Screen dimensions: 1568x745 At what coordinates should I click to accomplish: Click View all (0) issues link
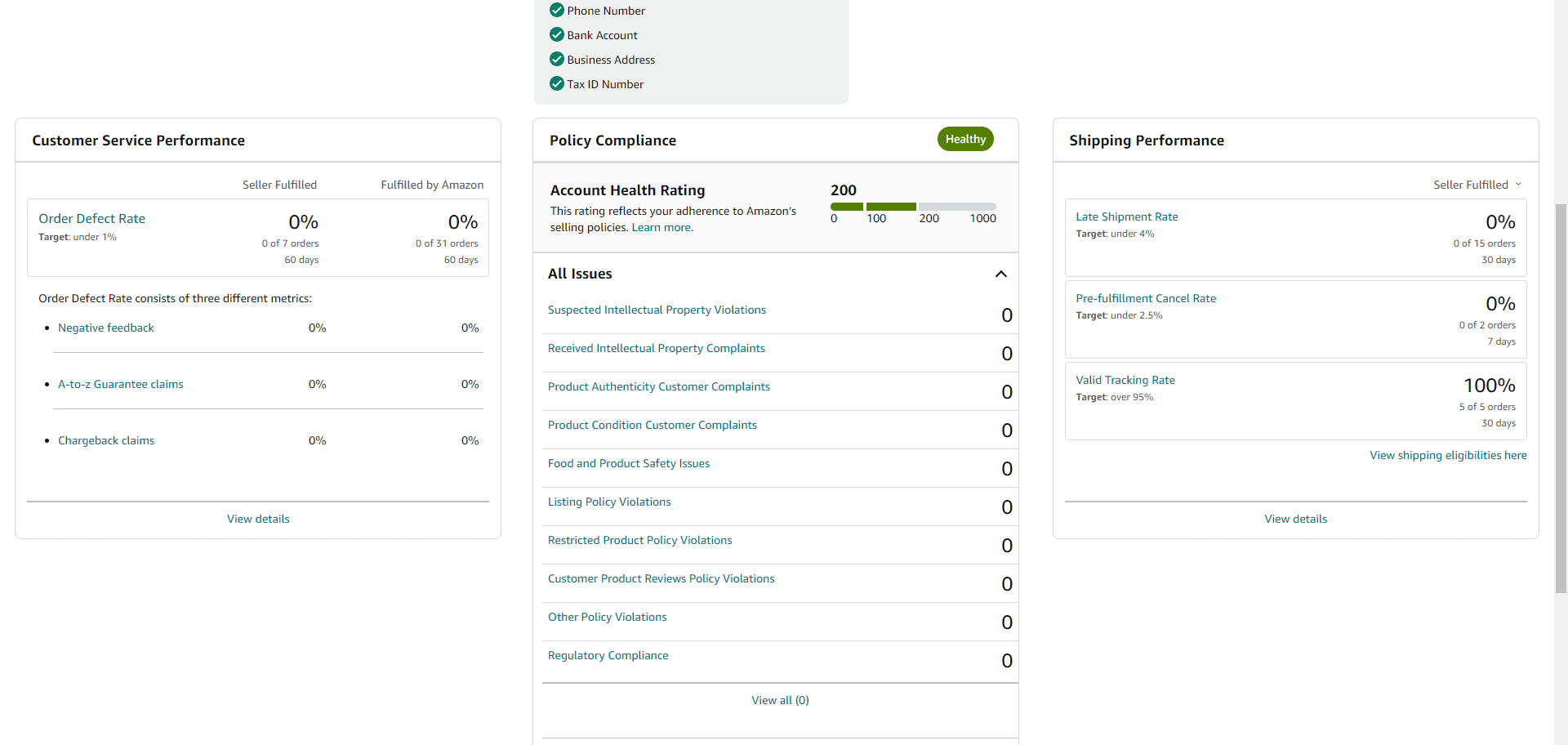pyautogui.click(x=780, y=700)
